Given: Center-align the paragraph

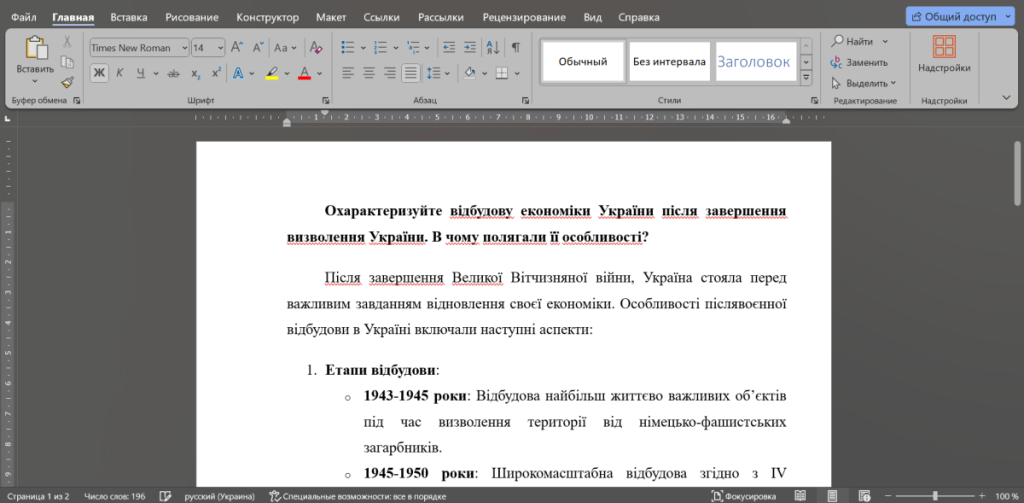Looking at the screenshot, I should click(x=368, y=73).
